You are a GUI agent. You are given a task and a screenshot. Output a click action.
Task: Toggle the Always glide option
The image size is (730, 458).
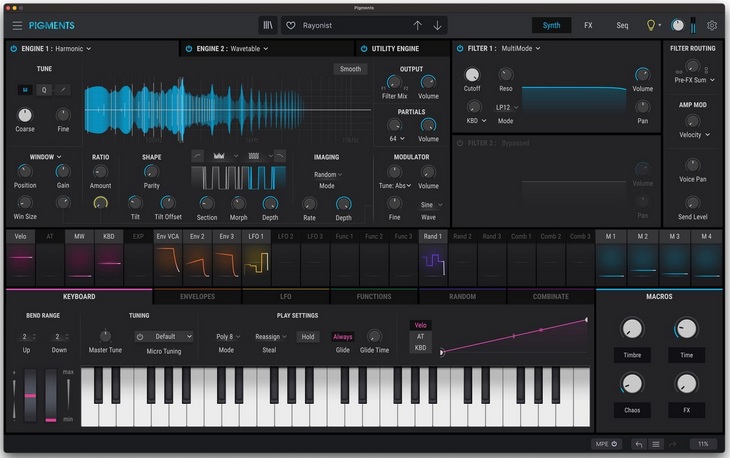[x=342, y=337]
